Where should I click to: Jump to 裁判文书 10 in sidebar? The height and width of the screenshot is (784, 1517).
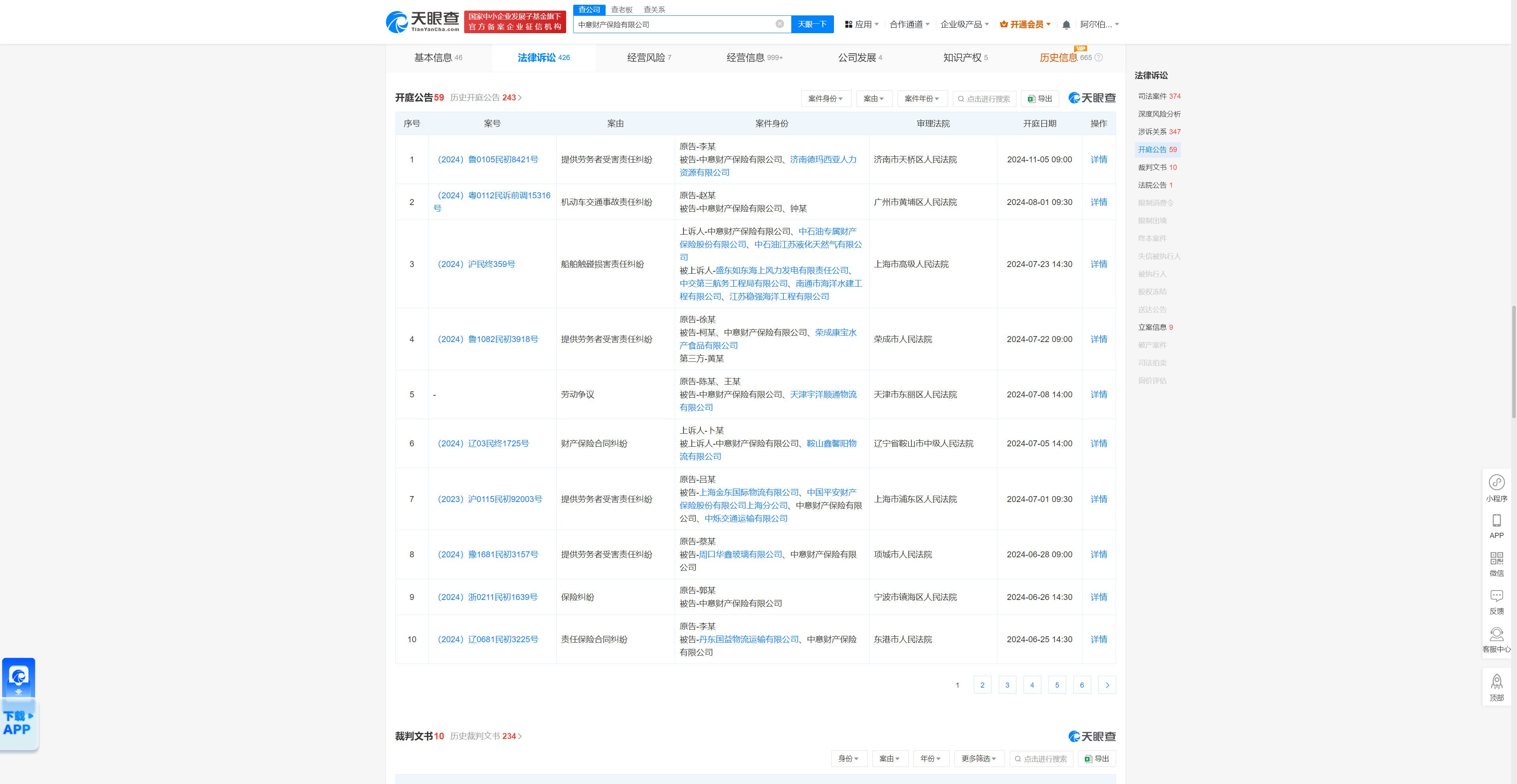[x=1157, y=168]
